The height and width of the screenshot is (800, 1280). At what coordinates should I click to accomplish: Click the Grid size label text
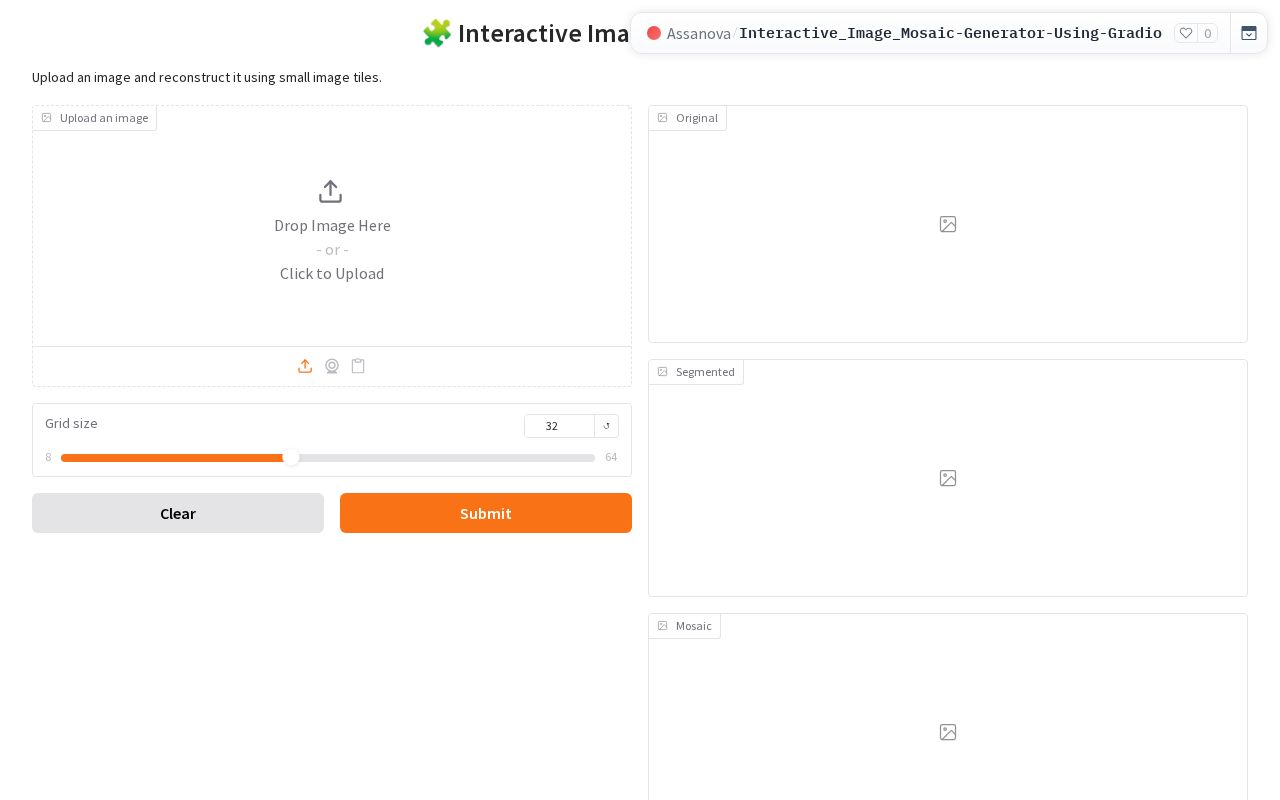(71, 424)
